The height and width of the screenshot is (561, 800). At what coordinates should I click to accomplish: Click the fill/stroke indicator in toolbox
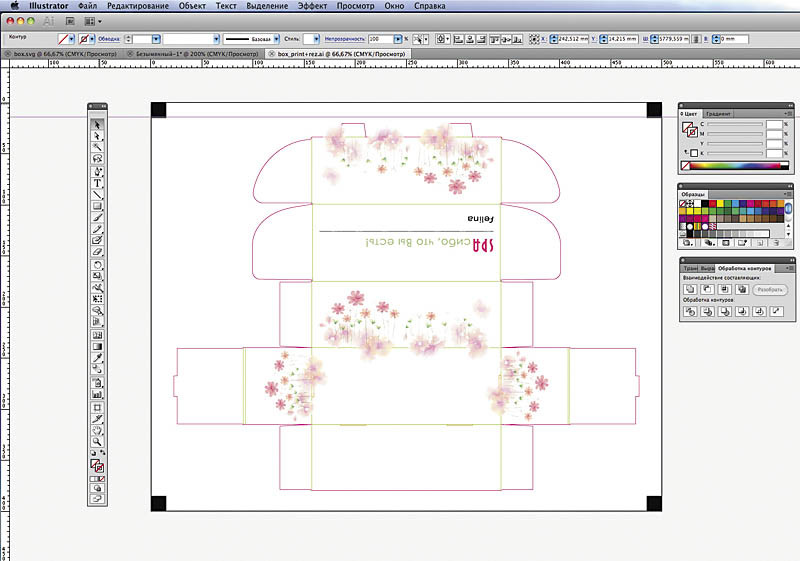[x=98, y=464]
